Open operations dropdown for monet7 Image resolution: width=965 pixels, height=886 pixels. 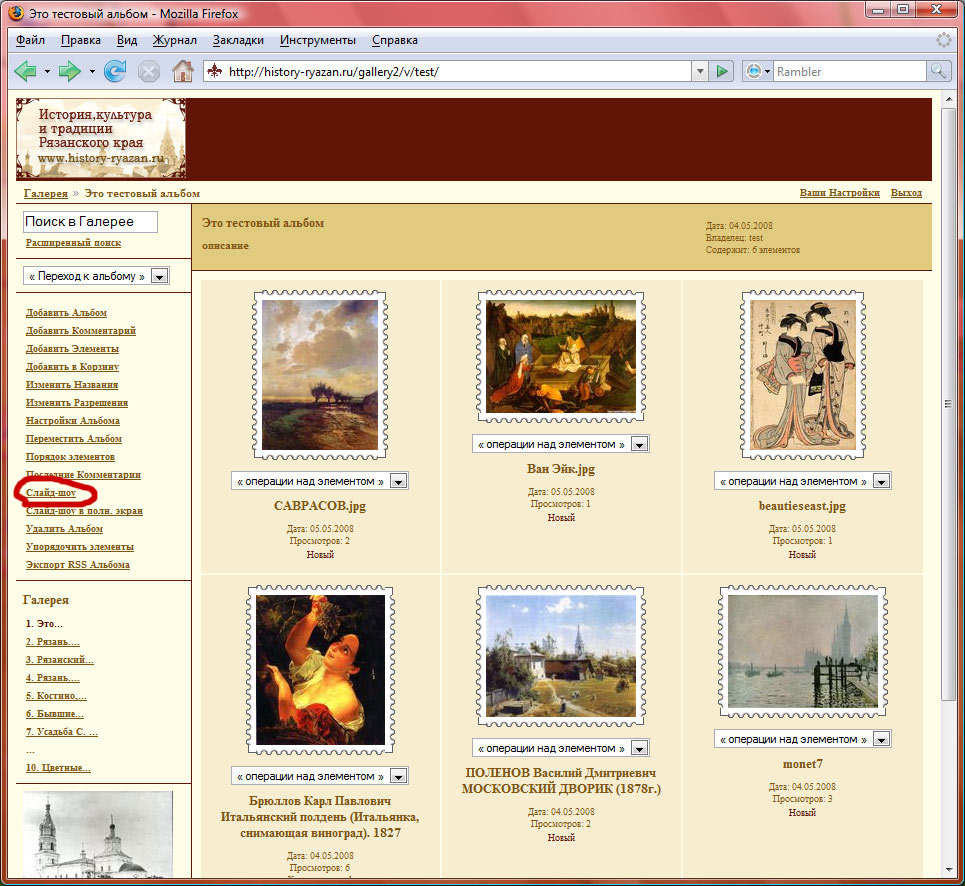coord(803,739)
